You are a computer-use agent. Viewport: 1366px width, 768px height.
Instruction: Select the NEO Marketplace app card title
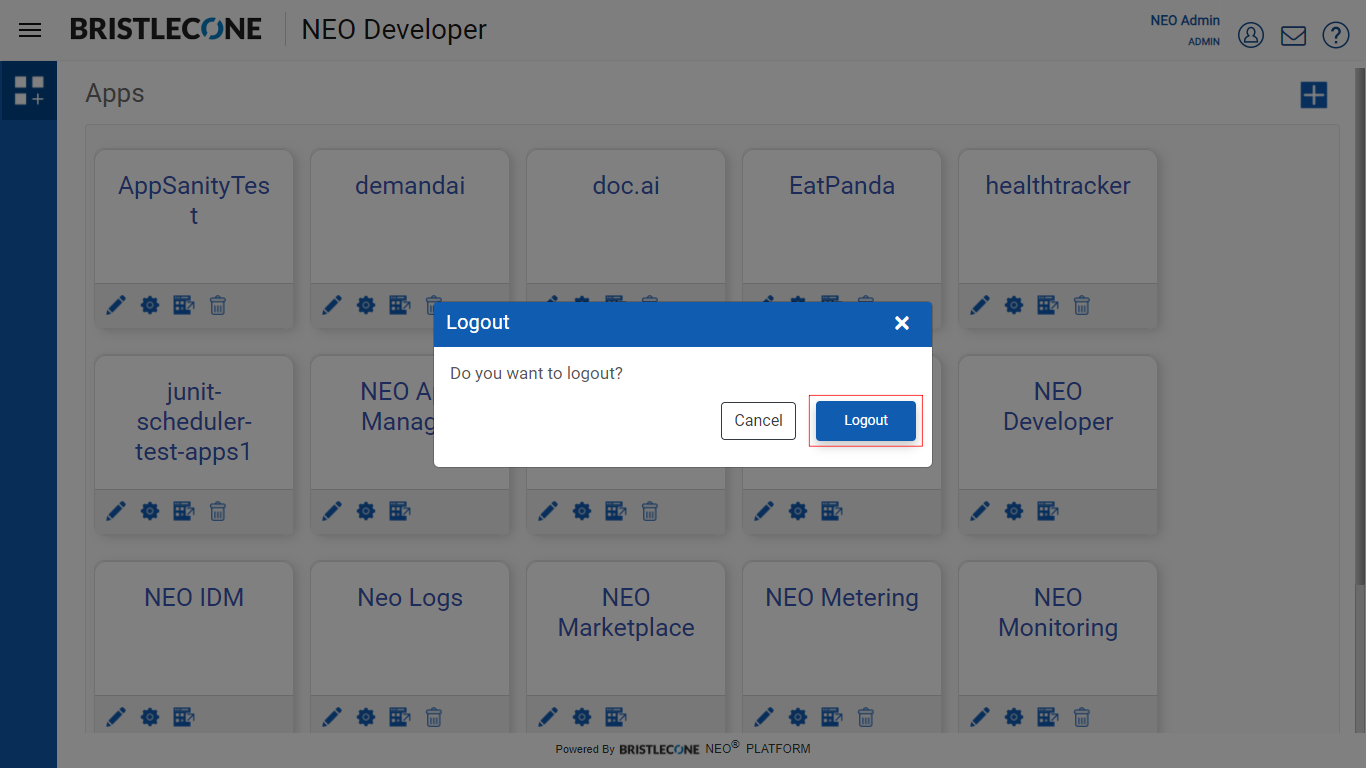click(626, 612)
